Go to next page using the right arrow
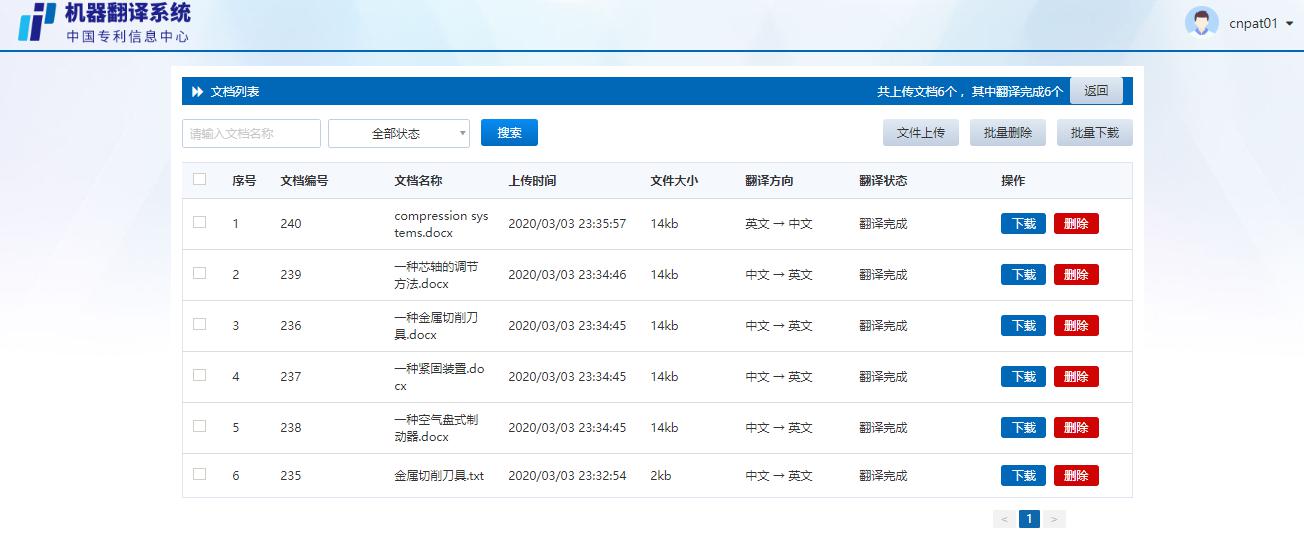1304x558 pixels. click(1054, 519)
